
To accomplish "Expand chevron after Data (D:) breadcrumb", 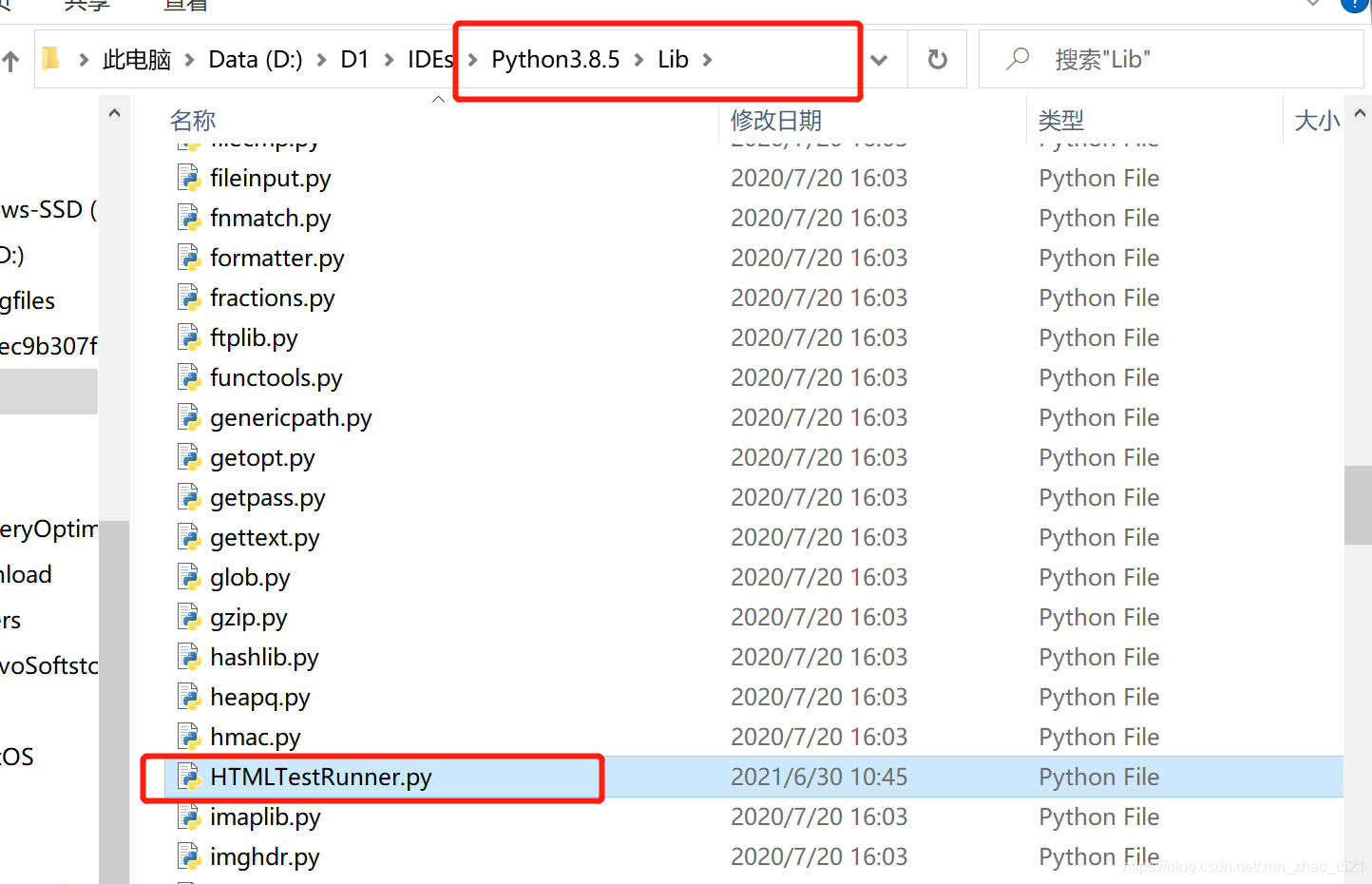I will tap(321, 60).
